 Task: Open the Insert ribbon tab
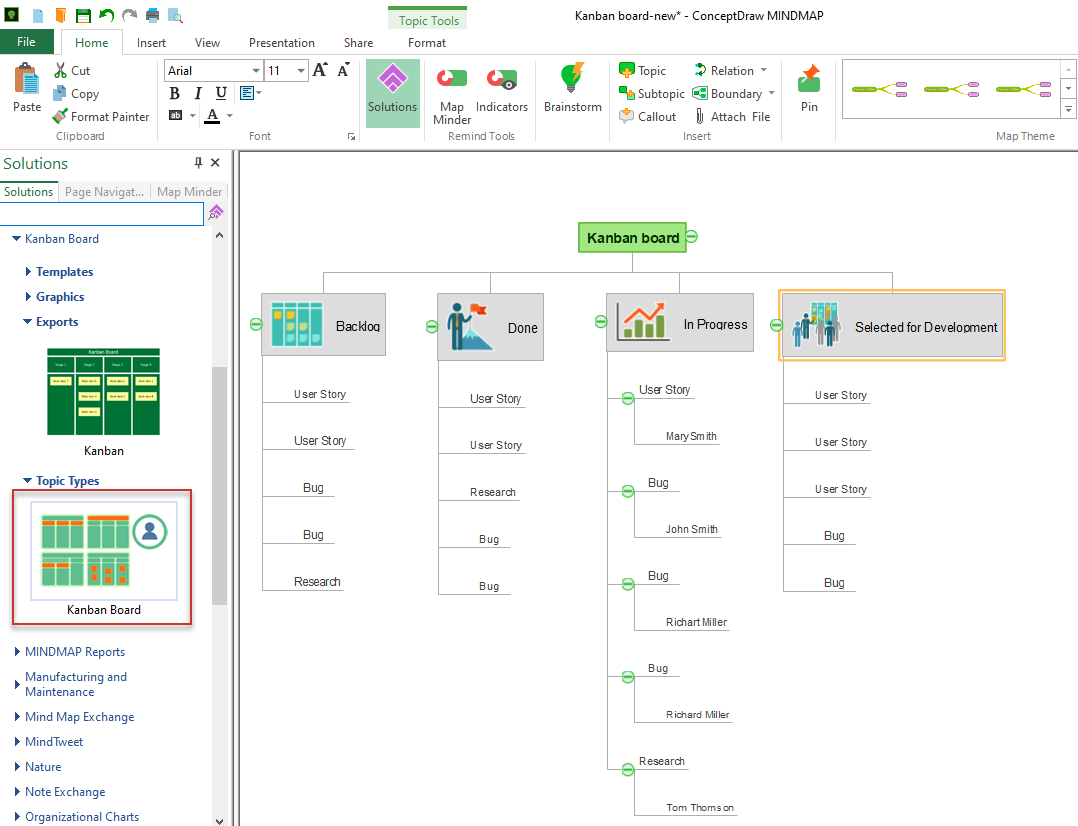tap(152, 43)
